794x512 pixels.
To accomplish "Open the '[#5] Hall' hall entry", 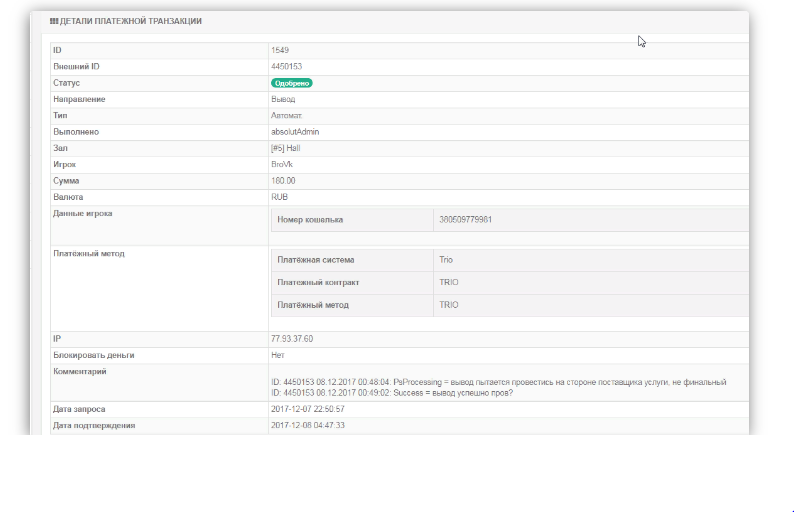I will pyautogui.click(x=285, y=148).
